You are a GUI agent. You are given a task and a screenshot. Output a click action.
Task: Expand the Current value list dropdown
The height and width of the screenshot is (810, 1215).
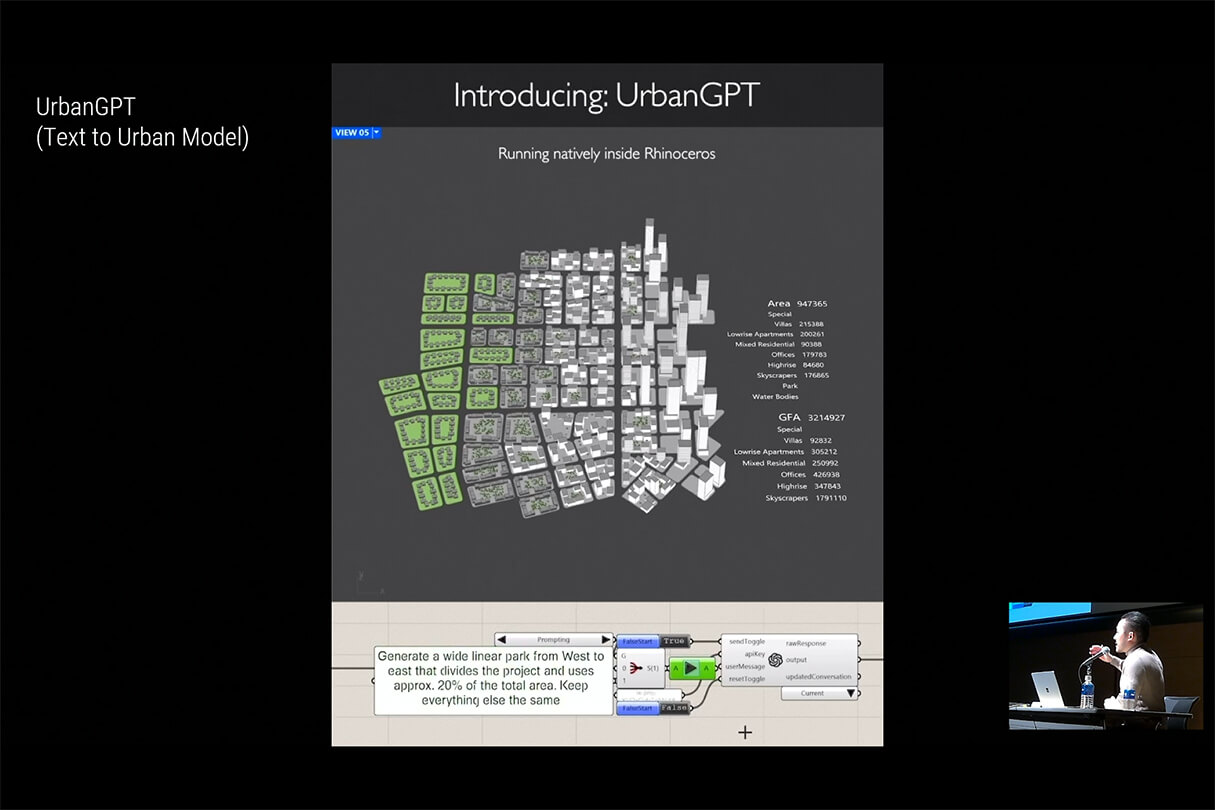click(851, 693)
